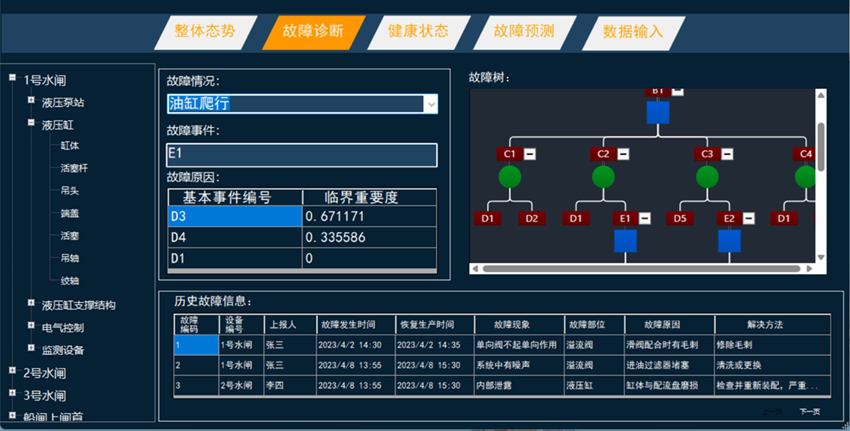The width and height of the screenshot is (850, 431).
Task: Select fault tree node C1
Action: [510, 154]
